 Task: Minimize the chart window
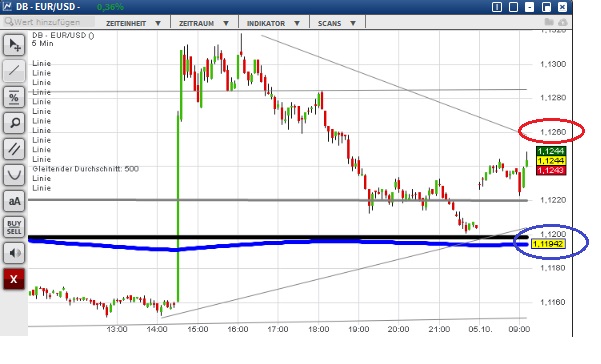pos(530,7)
